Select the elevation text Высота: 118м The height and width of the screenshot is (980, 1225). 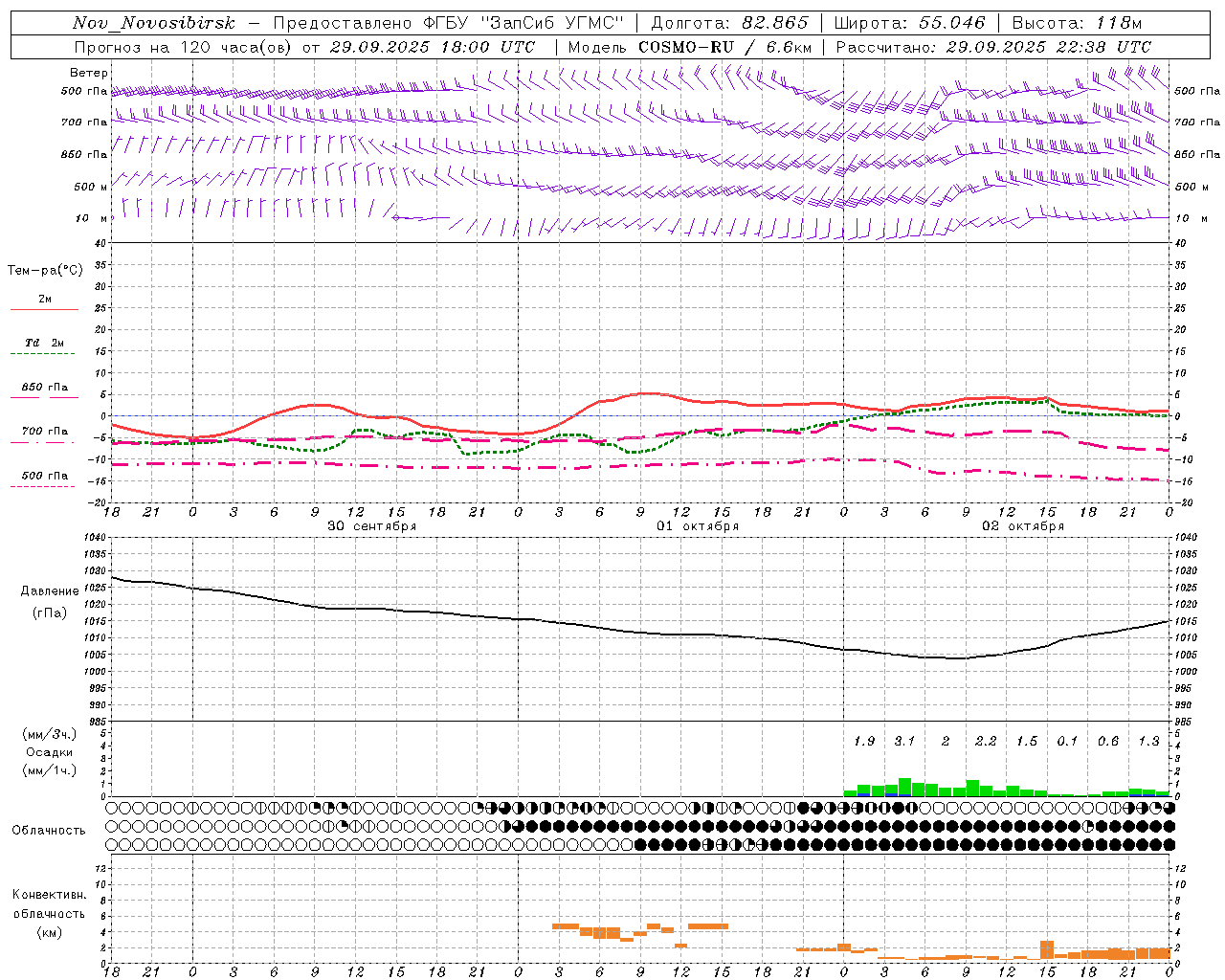[x=1077, y=23]
